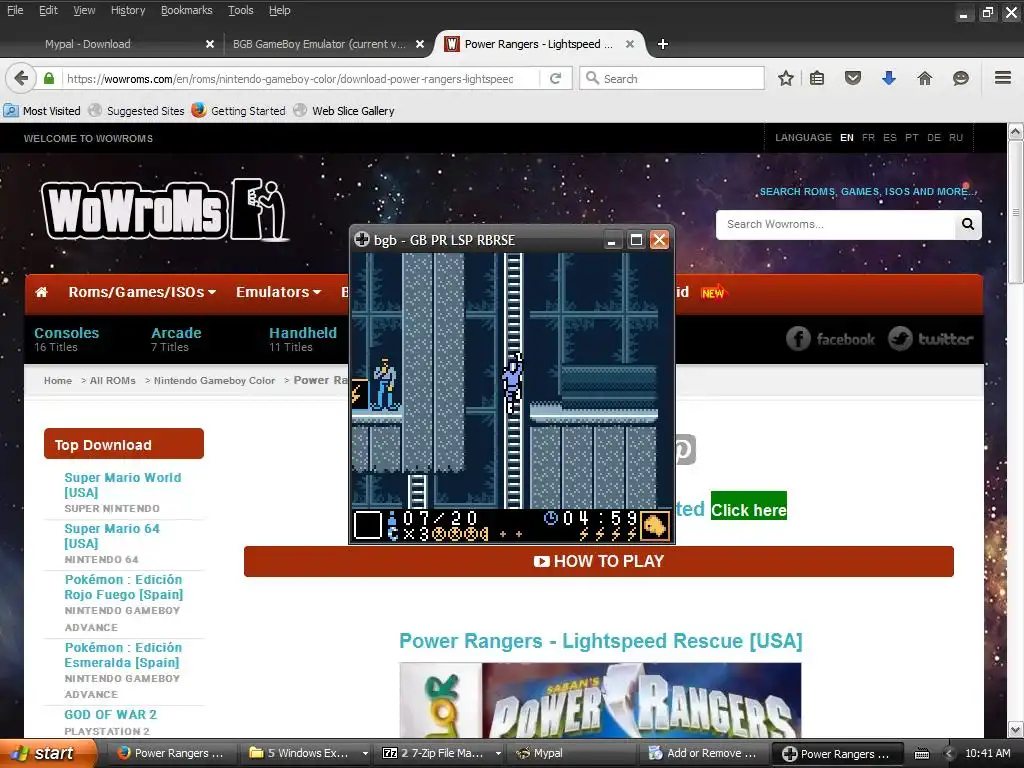Open the File menu
Viewport: 1024px width, 768px height.
pos(14,10)
